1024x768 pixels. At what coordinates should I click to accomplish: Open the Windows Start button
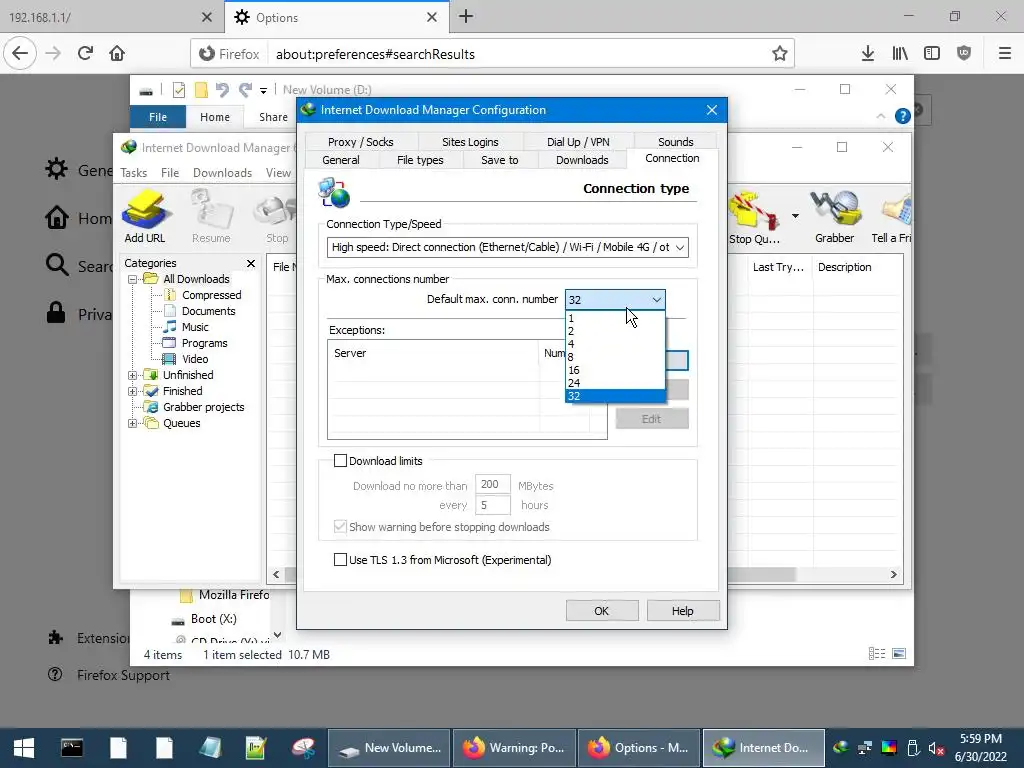[24, 748]
